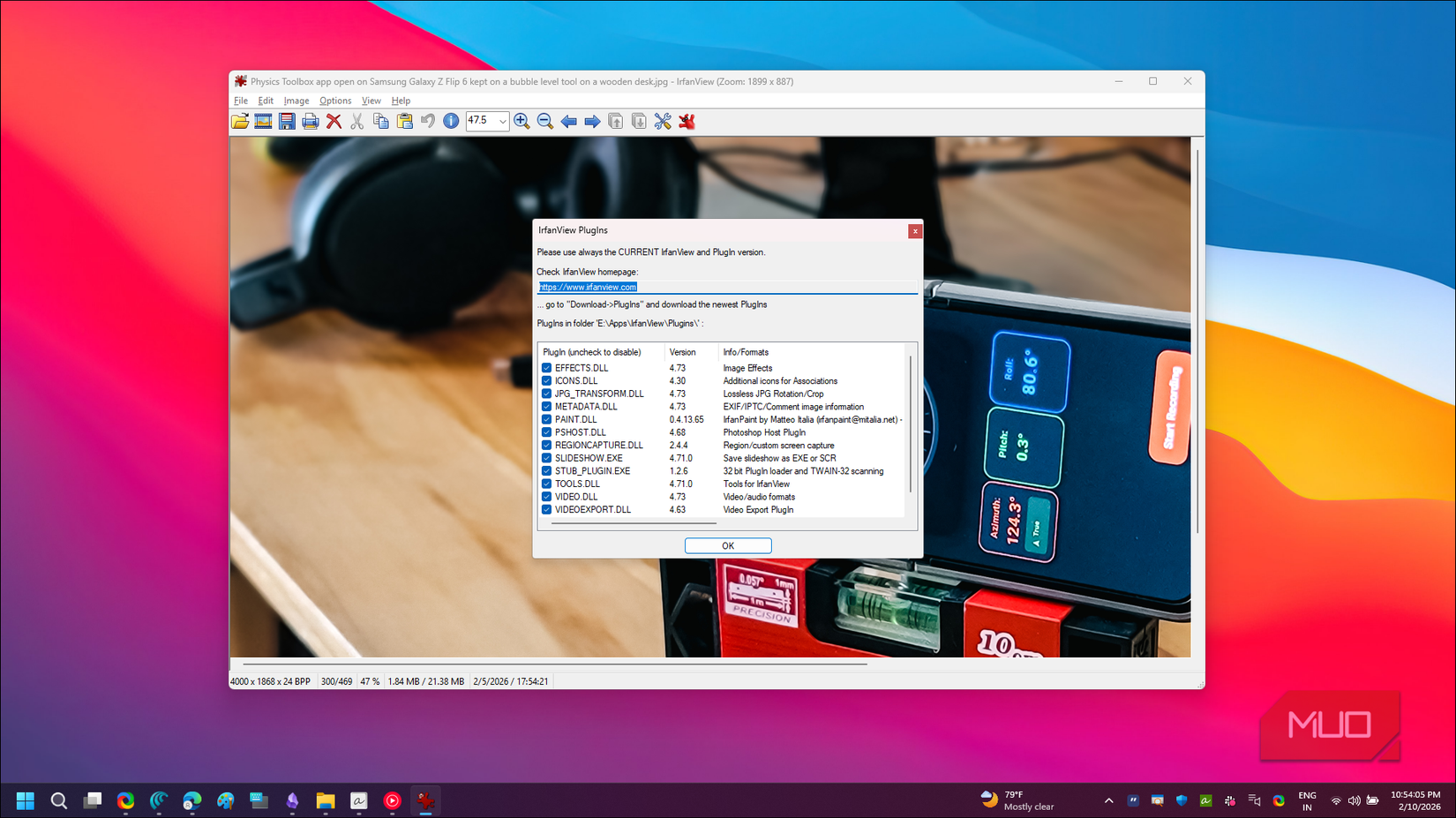This screenshot has height=818, width=1456.
Task: Delete the file with the red X icon
Action: pyautogui.click(x=334, y=121)
